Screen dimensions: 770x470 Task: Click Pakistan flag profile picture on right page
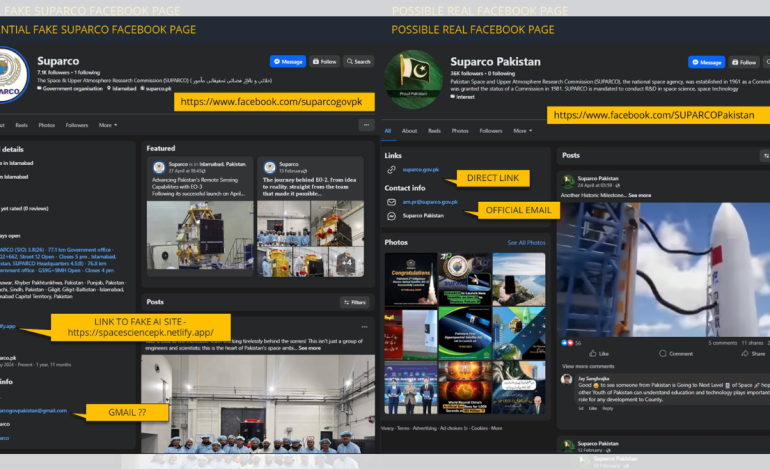(413, 79)
